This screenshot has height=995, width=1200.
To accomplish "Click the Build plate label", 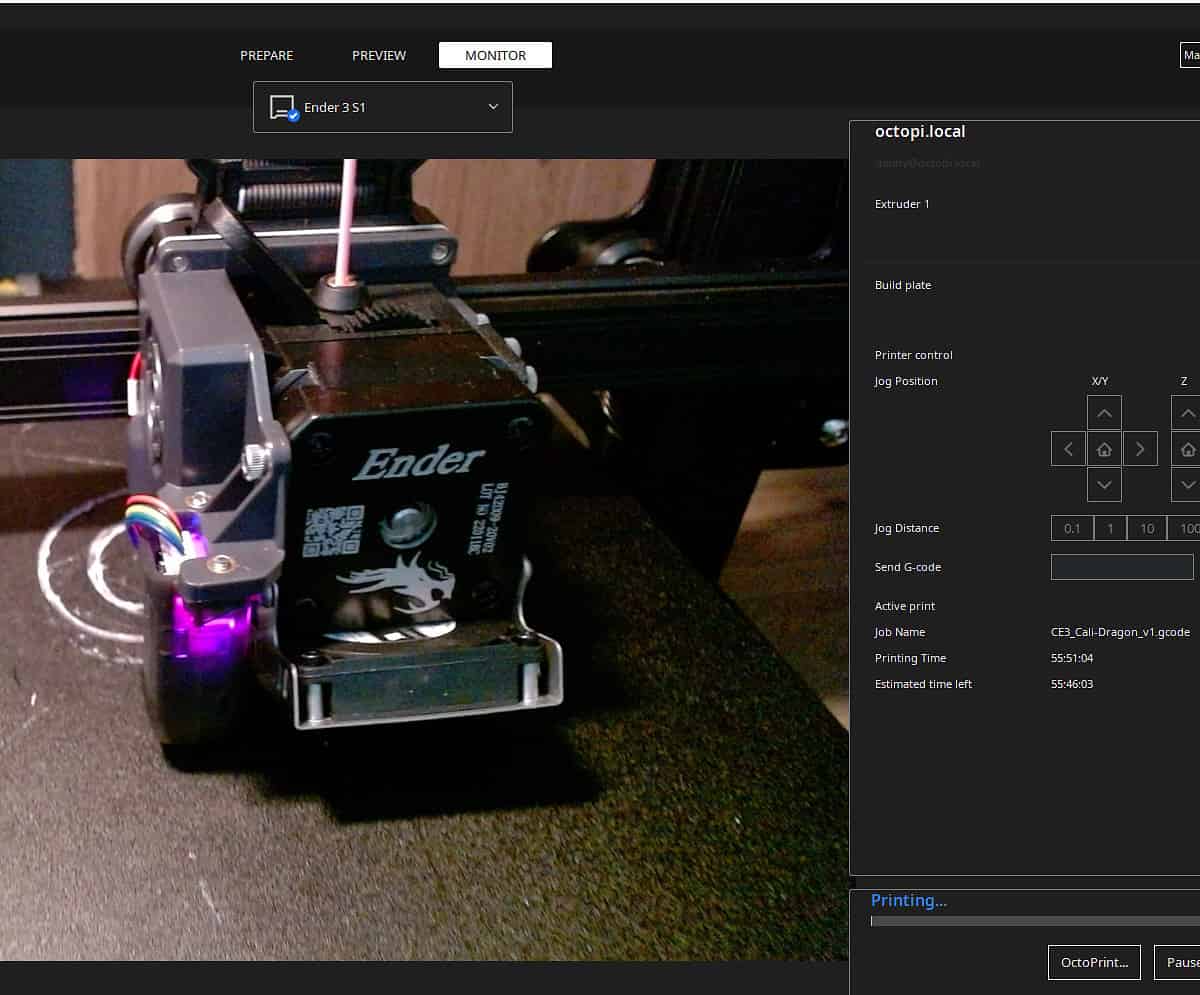I will coord(903,285).
